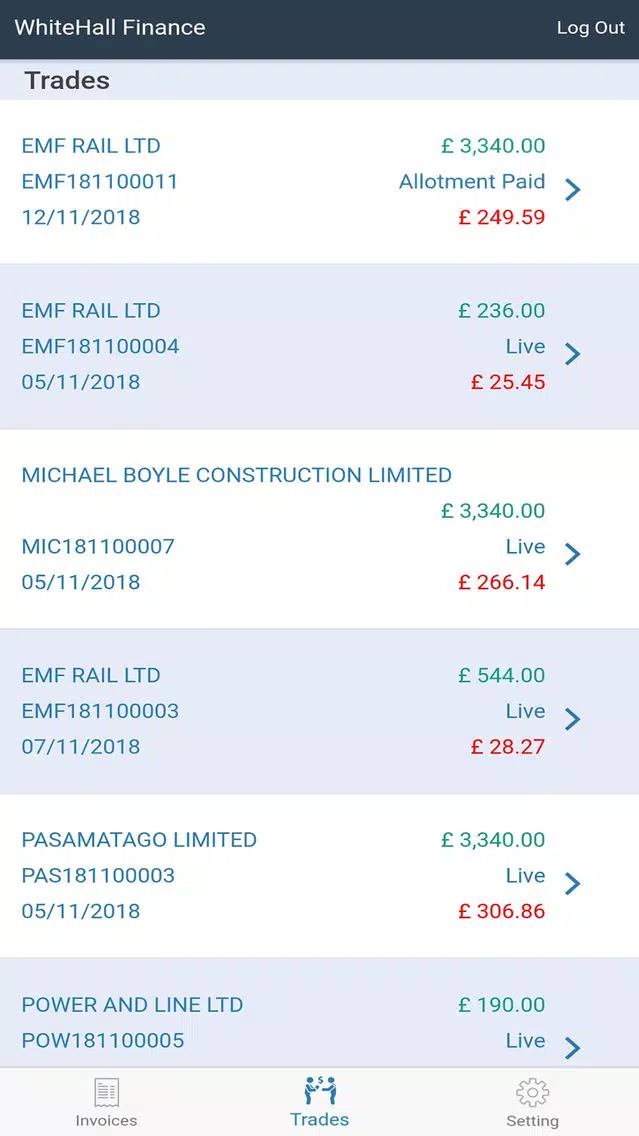Open Power and Line Ltd trade name

tap(132, 1005)
